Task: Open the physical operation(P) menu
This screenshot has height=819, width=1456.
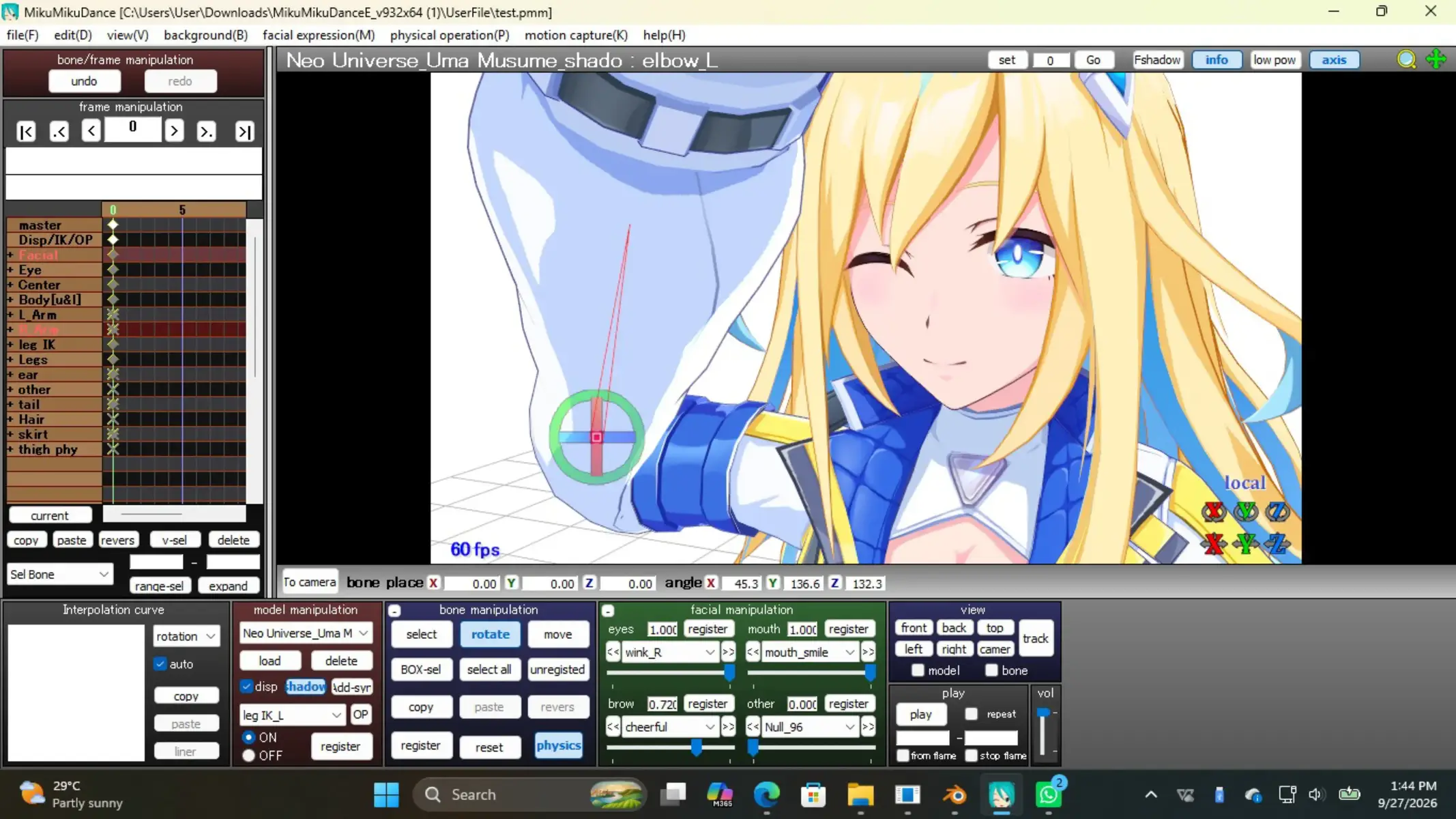Action: click(x=450, y=35)
